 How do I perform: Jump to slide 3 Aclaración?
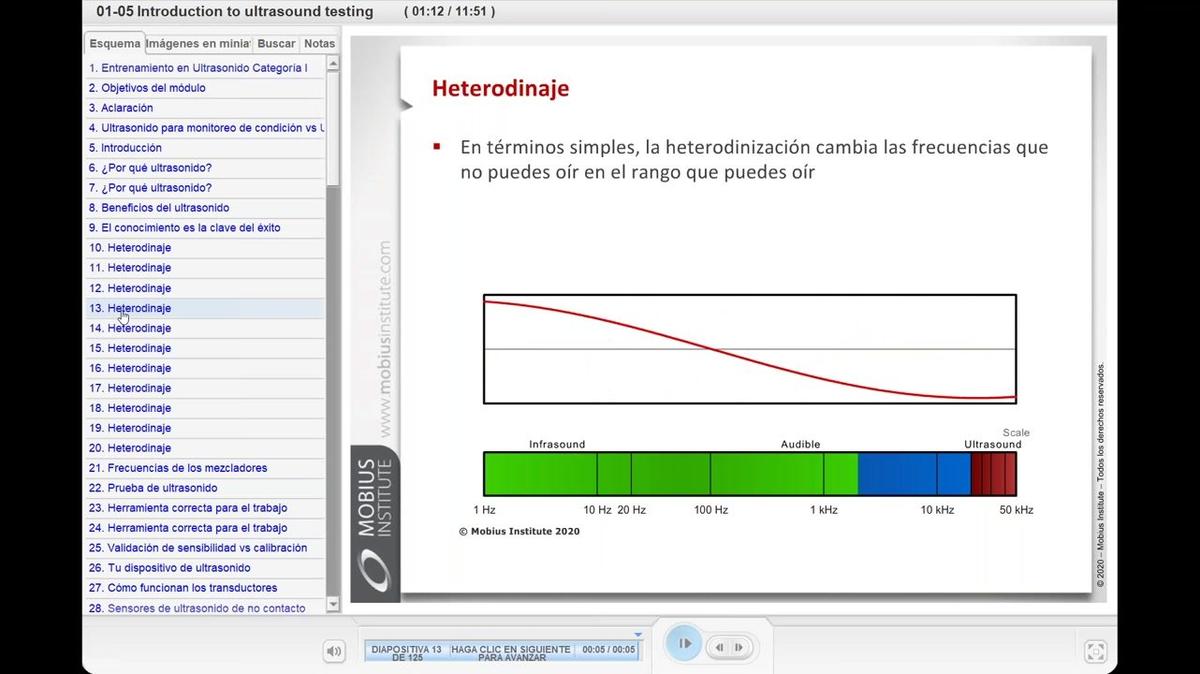pyautogui.click(x=205, y=108)
